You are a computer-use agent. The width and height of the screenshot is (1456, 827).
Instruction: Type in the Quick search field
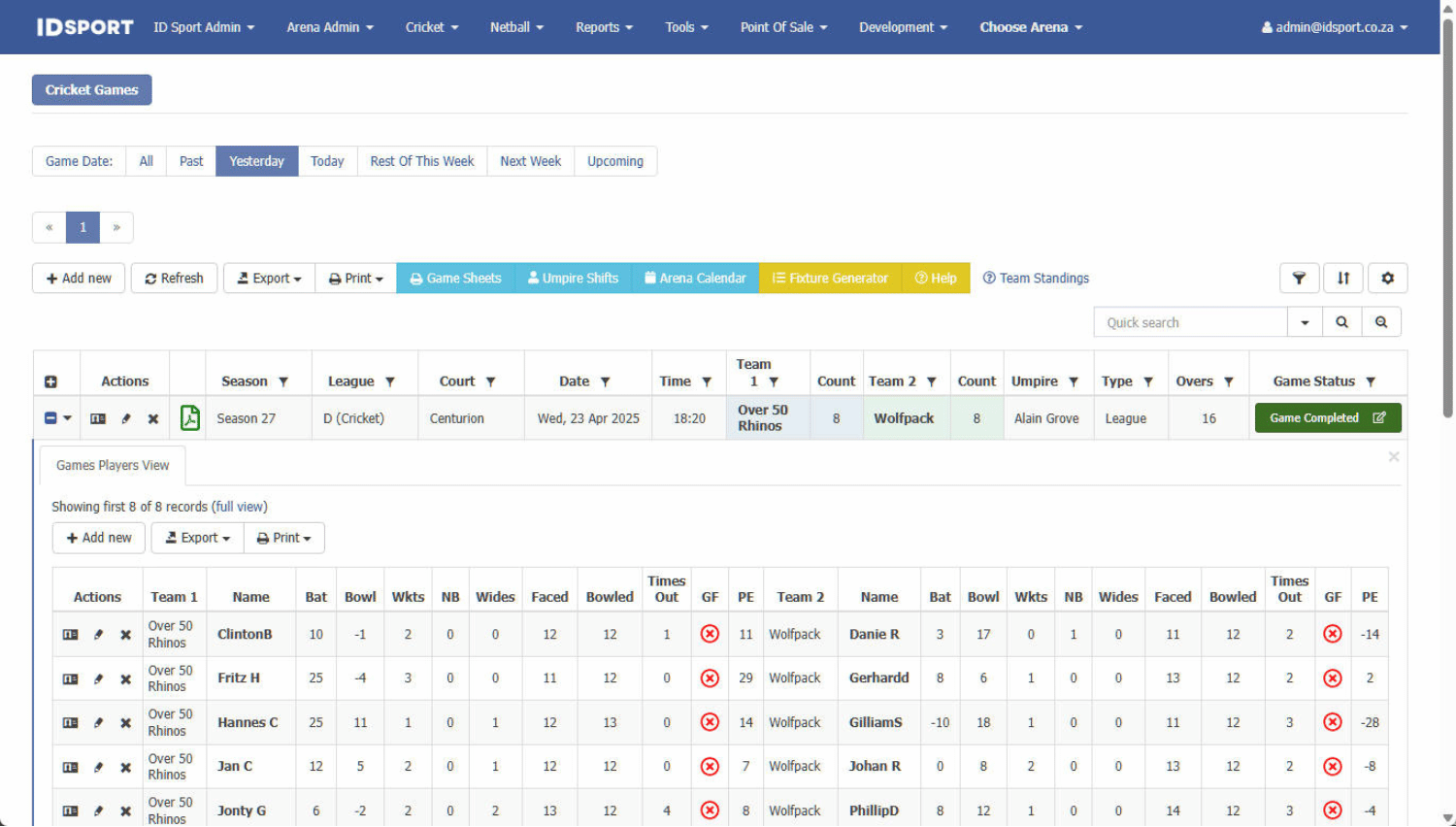(x=1191, y=322)
